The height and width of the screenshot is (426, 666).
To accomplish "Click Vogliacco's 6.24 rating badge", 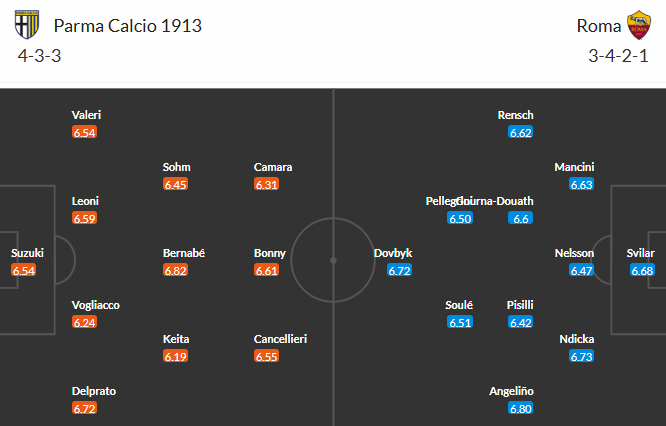I will 85,323.
